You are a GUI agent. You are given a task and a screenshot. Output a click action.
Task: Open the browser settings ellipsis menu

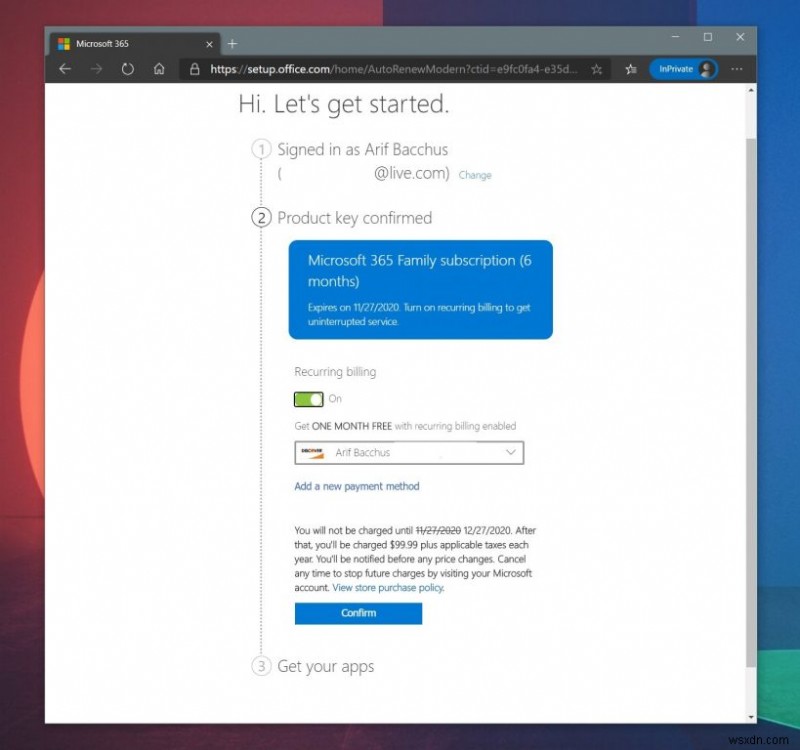737,69
